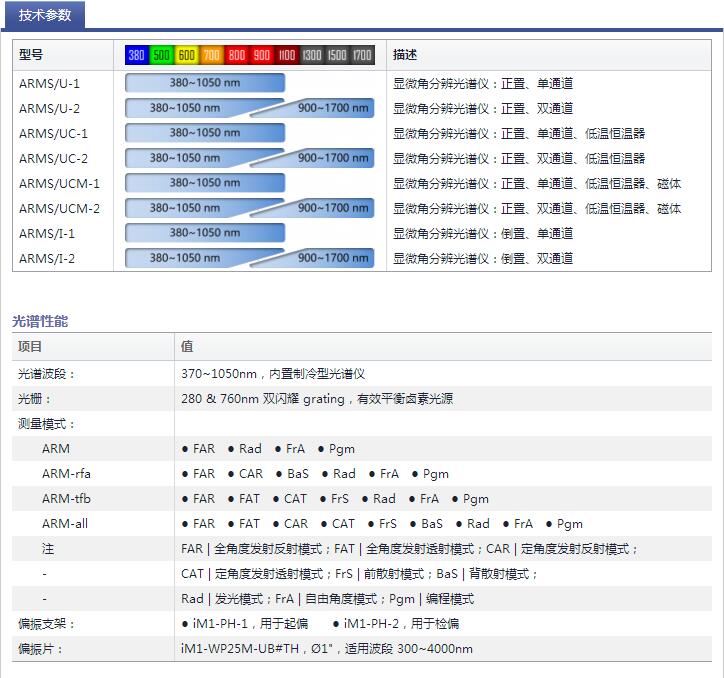Click the ARM-tfb row label
The height and width of the screenshot is (678, 724).
(66, 498)
